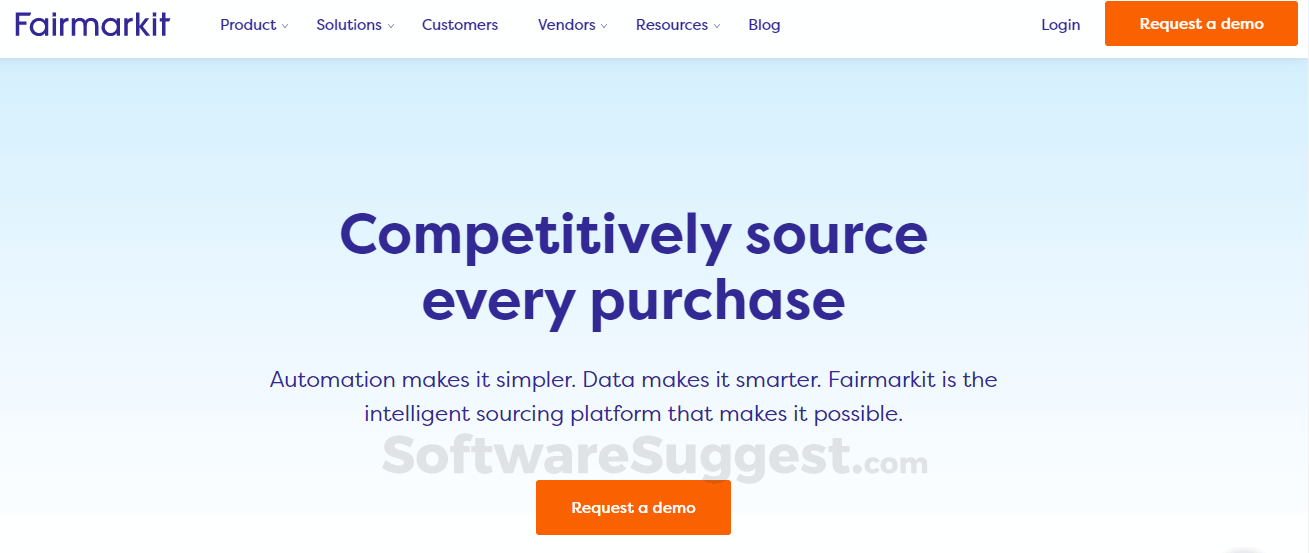Open the Product menu item
Screen dimensions: 1309x553
coord(248,25)
